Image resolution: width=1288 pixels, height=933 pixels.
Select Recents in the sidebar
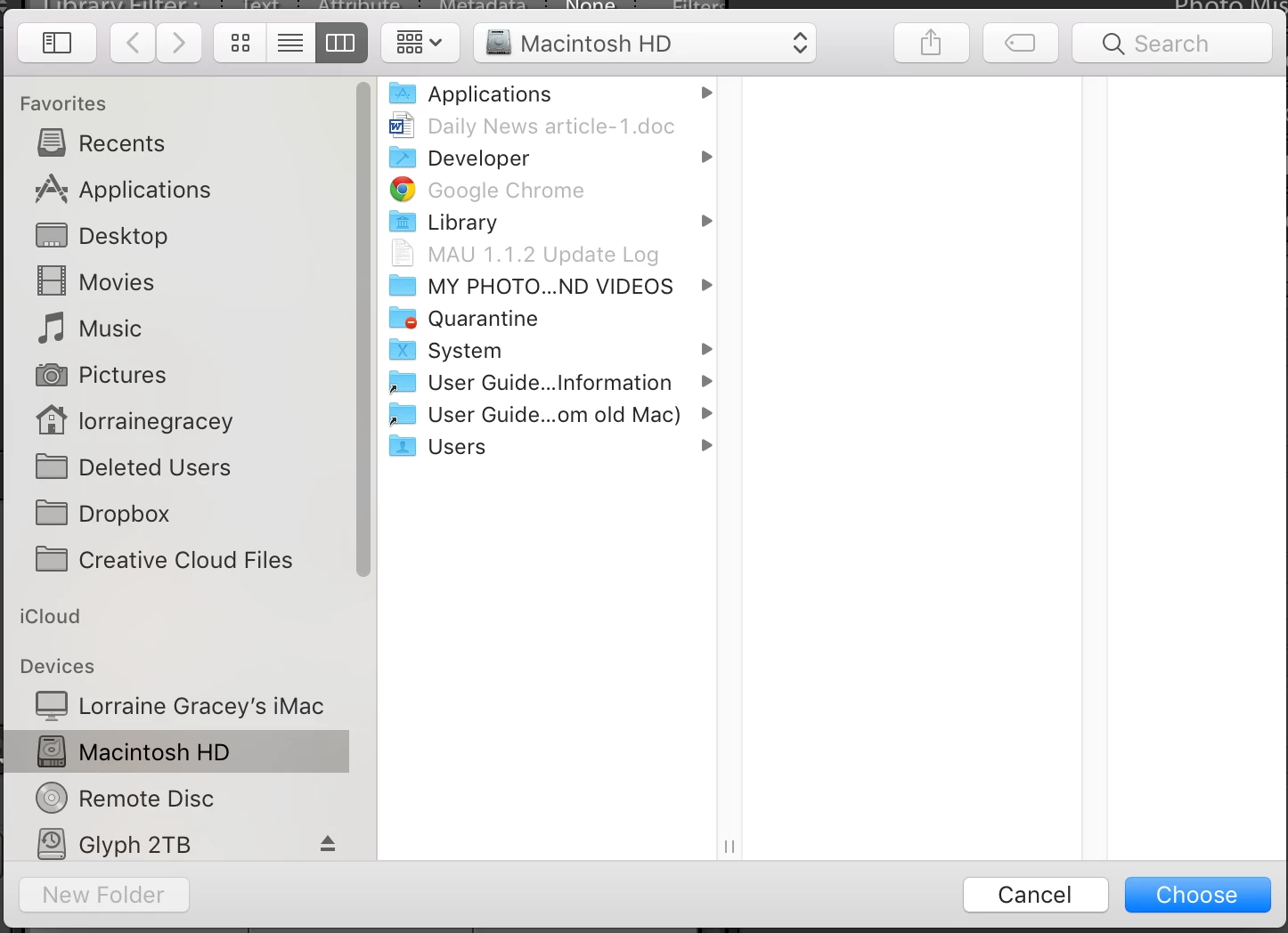pos(177,143)
